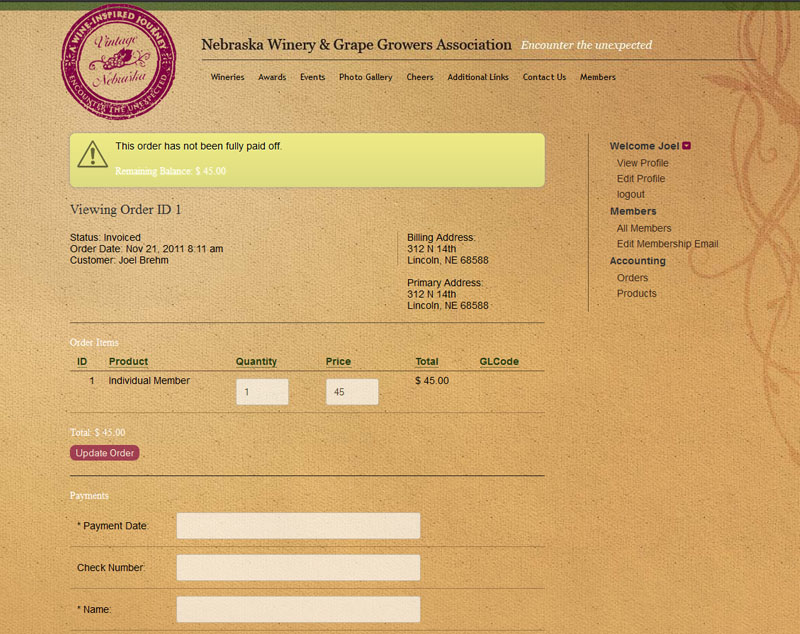This screenshot has height=634, width=800.
Task: Click the Quantity input for Individual Member
Action: click(x=262, y=392)
